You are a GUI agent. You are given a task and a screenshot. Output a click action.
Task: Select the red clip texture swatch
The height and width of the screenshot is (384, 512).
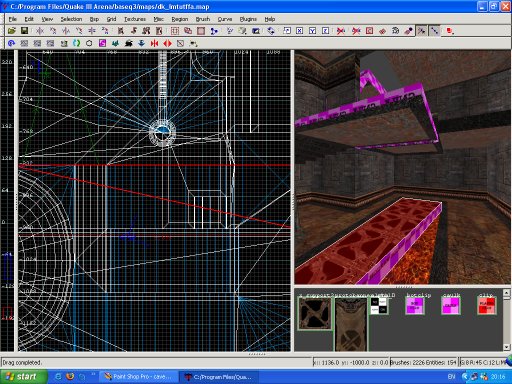[487, 306]
